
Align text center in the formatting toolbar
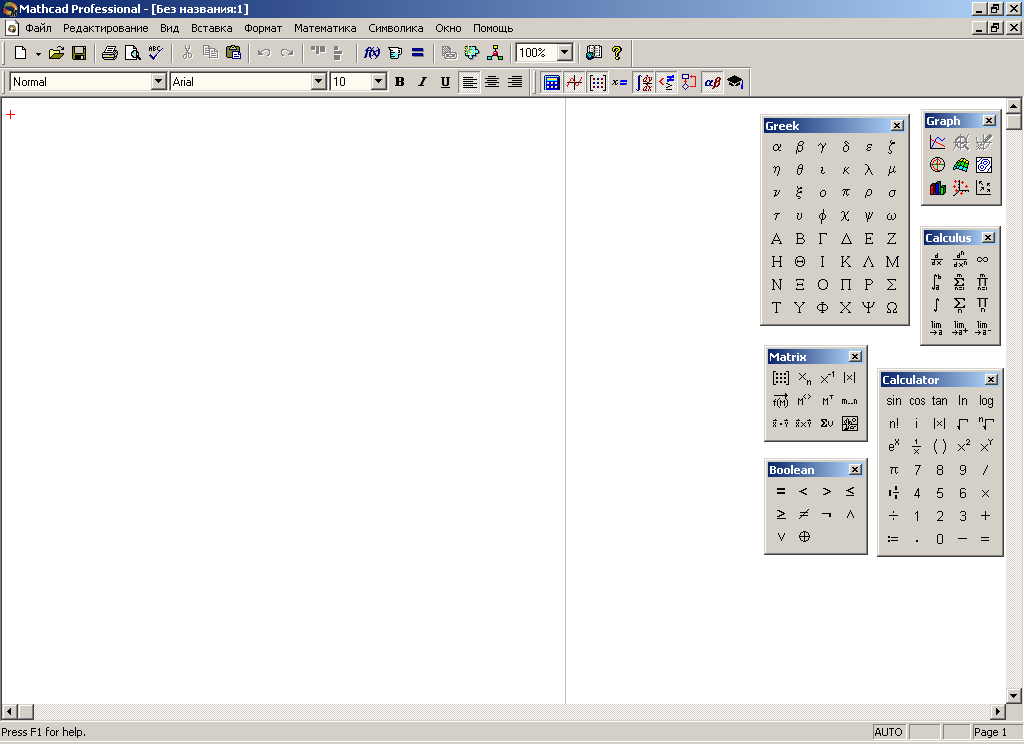[x=492, y=82]
